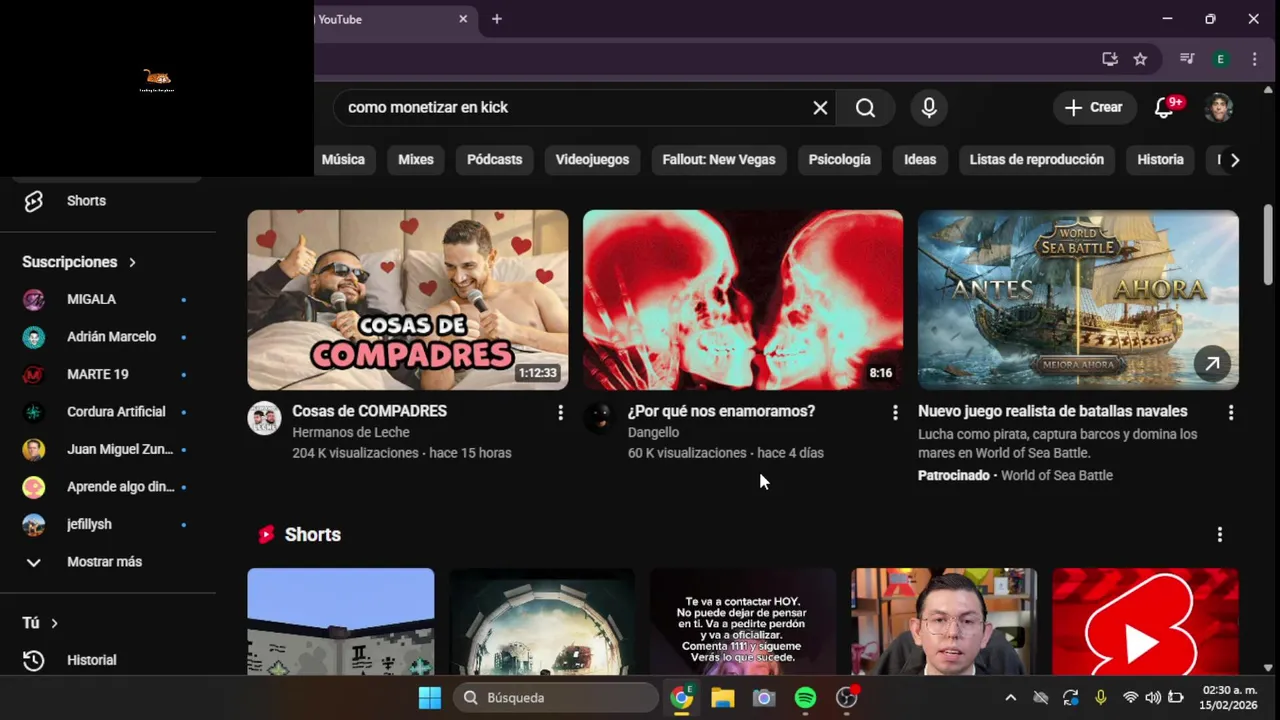
Task: Click the Nuevo juego realista de batallas navales title
Action: click(x=1053, y=411)
